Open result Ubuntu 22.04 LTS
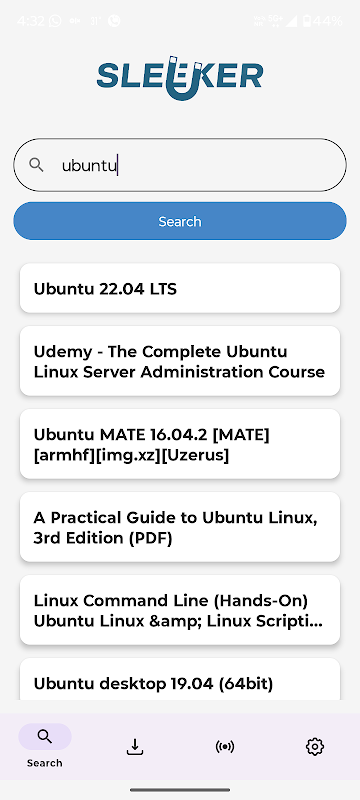The image size is (360, 800). click(x=180, y=288)
